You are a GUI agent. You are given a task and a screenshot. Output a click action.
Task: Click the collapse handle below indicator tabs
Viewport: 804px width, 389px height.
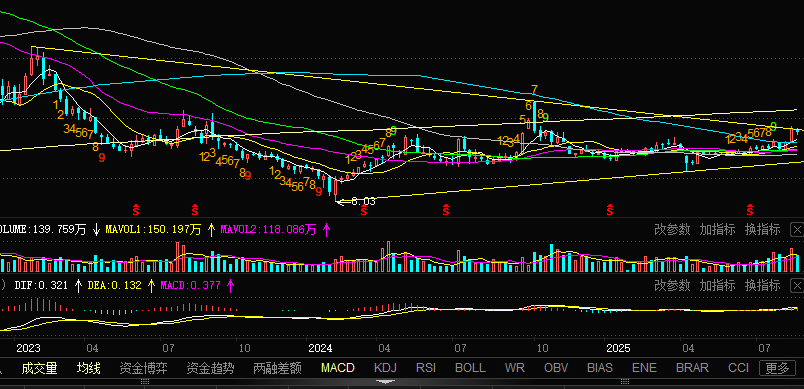pyautogui.click(x=386, y=381)
